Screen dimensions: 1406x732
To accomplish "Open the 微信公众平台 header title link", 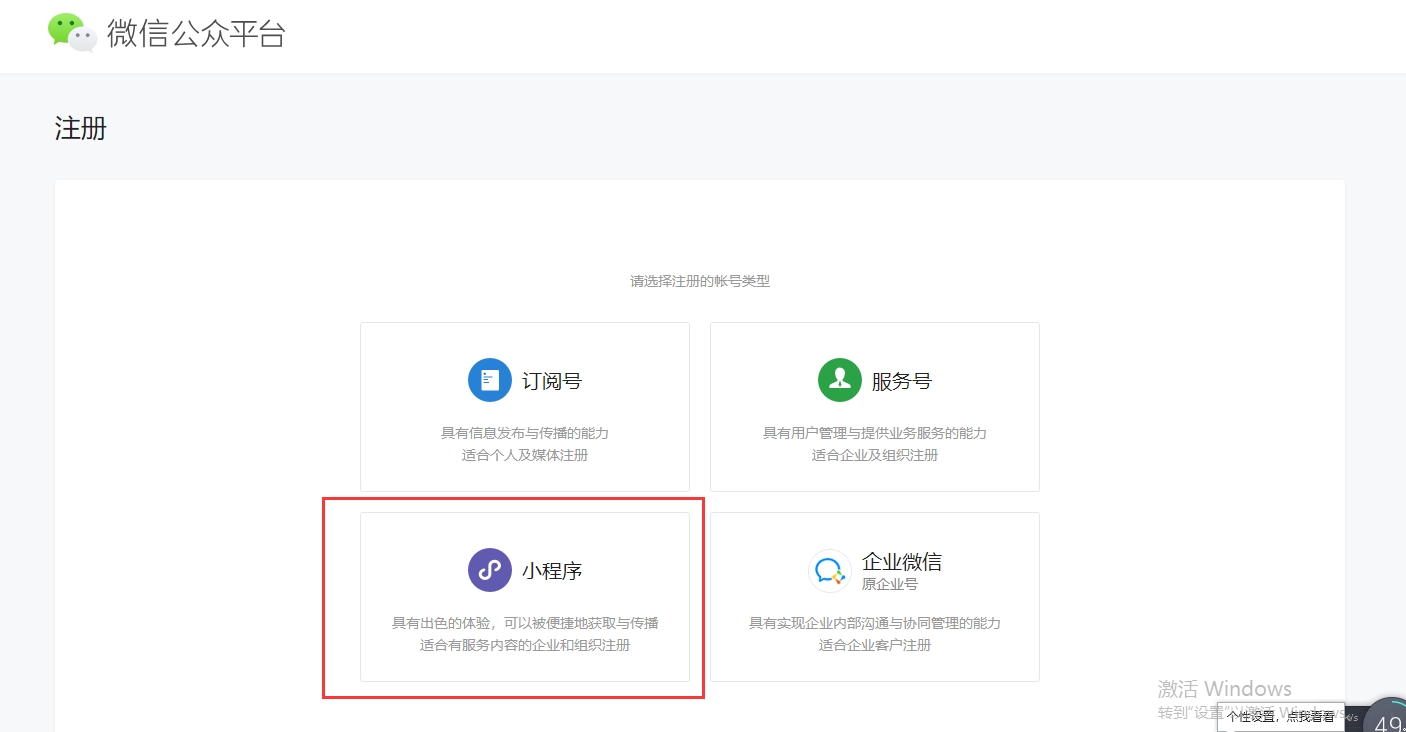I will pos(196,33).
